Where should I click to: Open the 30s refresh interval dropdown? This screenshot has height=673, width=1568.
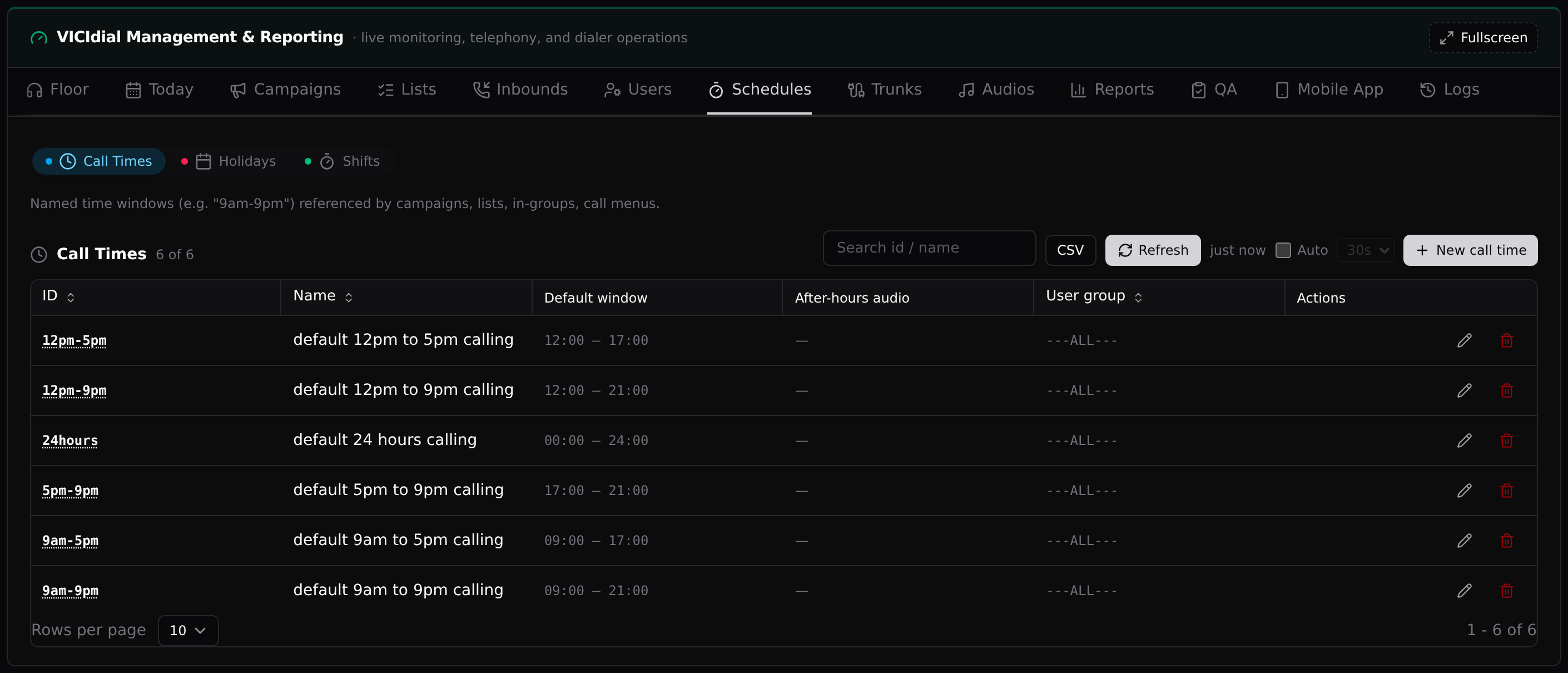1365,250
